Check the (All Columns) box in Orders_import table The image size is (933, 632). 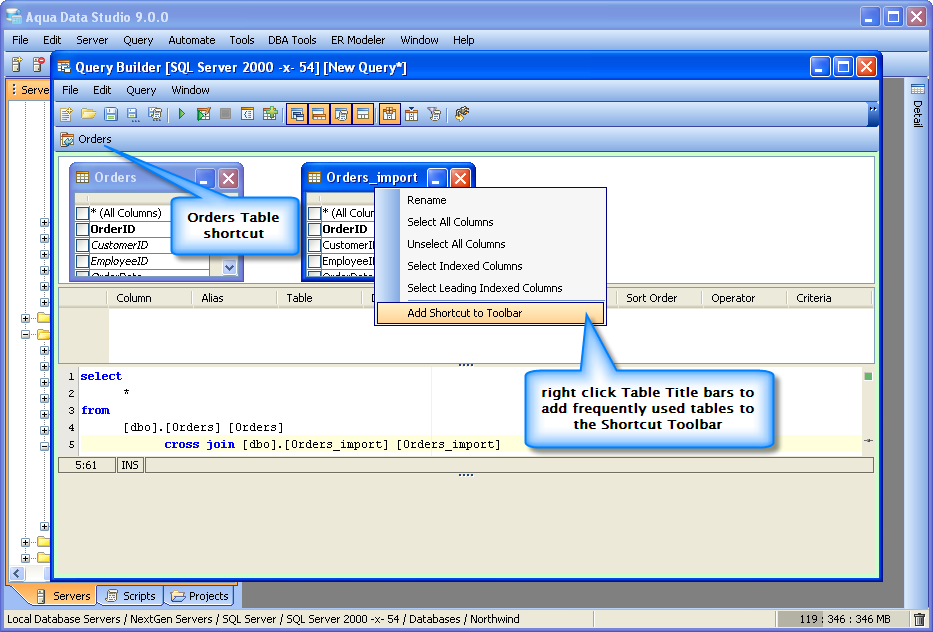[314, 213]
